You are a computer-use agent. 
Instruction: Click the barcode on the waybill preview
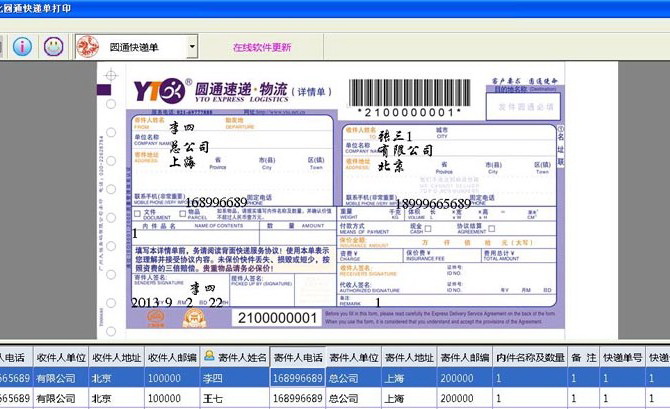(410, 92)
